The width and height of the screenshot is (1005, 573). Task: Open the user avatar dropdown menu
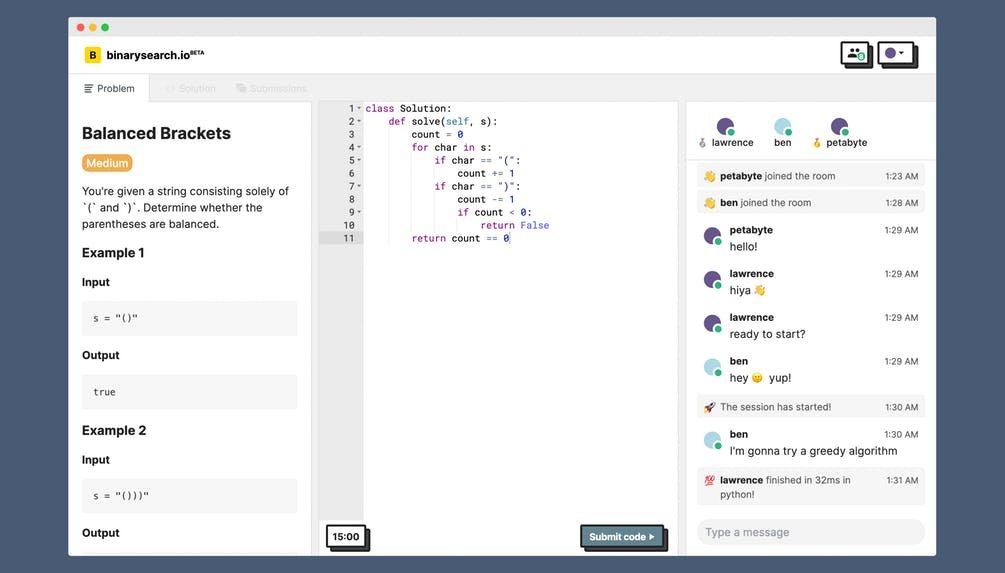(x=895, y=53)
